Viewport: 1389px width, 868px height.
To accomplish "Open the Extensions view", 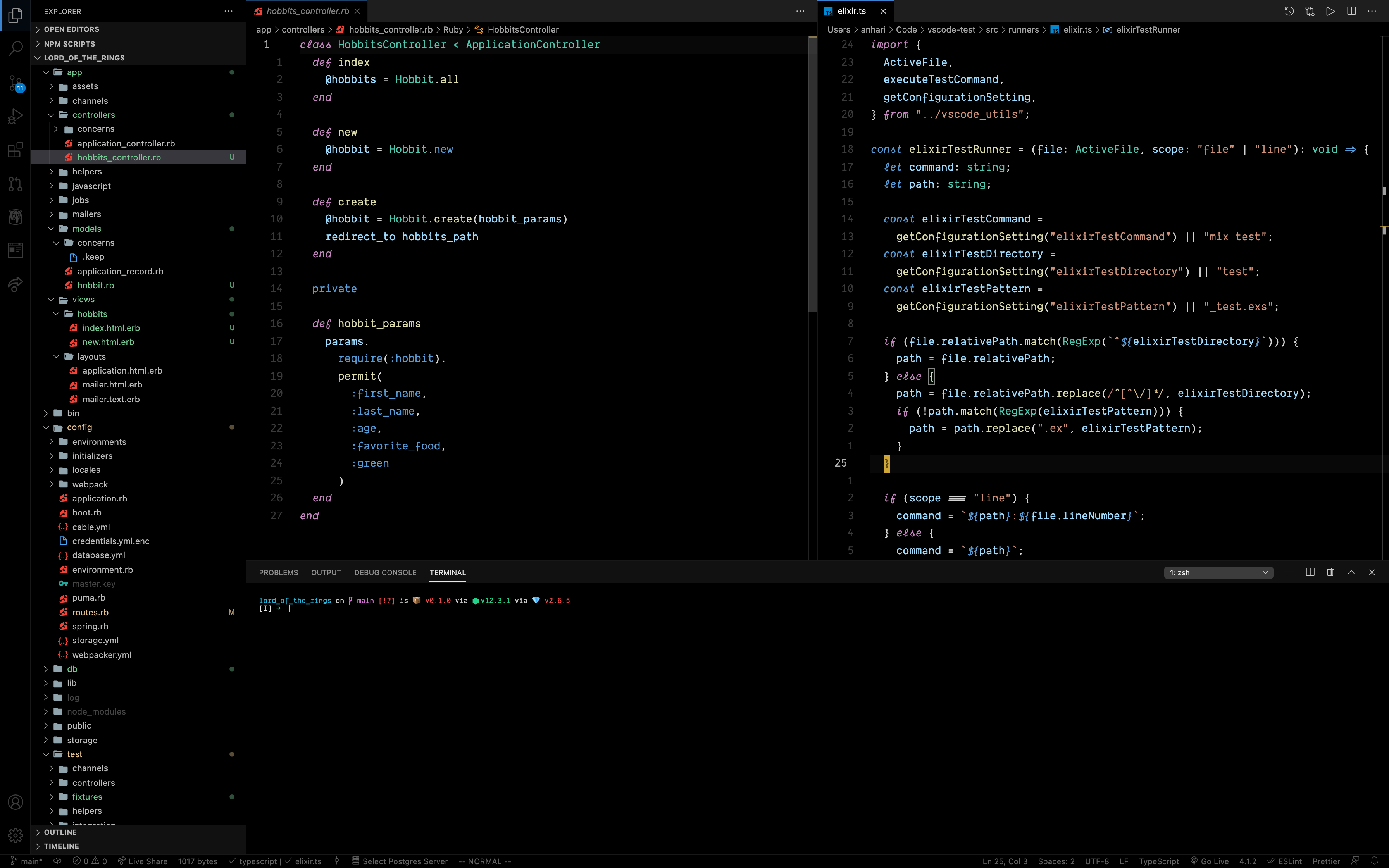I will 16,150.
